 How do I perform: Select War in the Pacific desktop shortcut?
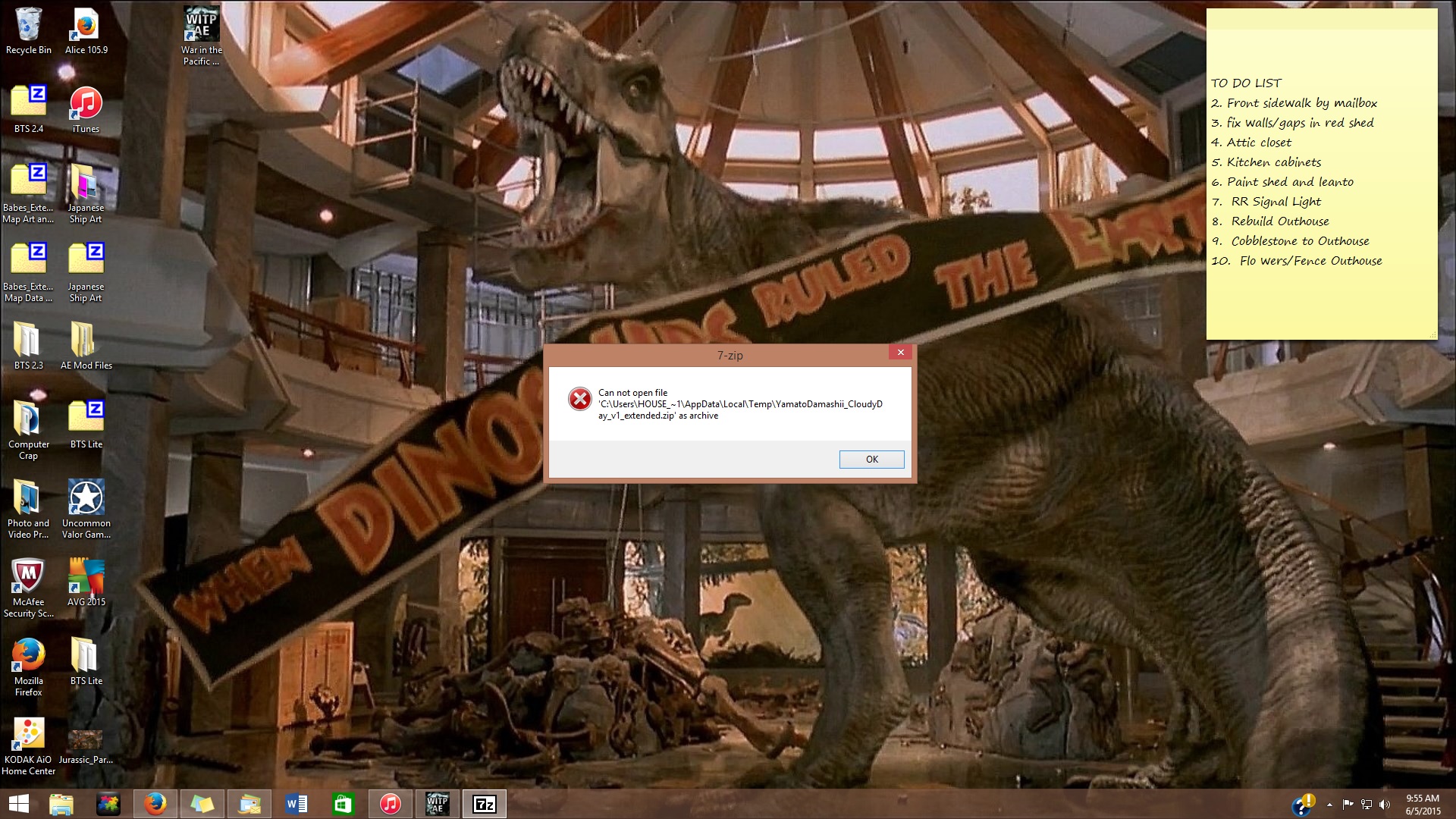202,35
